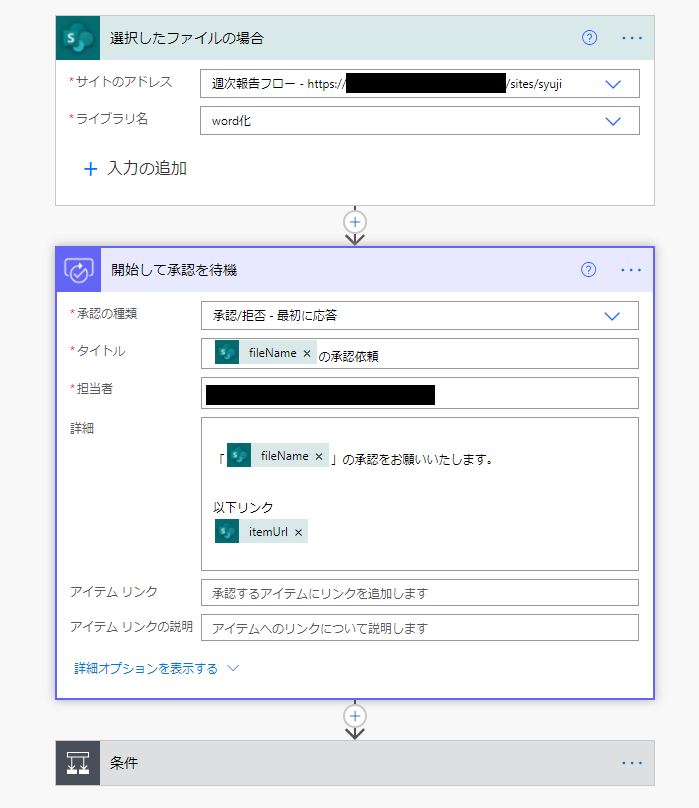Open help for 開始して承認を待機 action
699x808 pixels.
(589, 270)
